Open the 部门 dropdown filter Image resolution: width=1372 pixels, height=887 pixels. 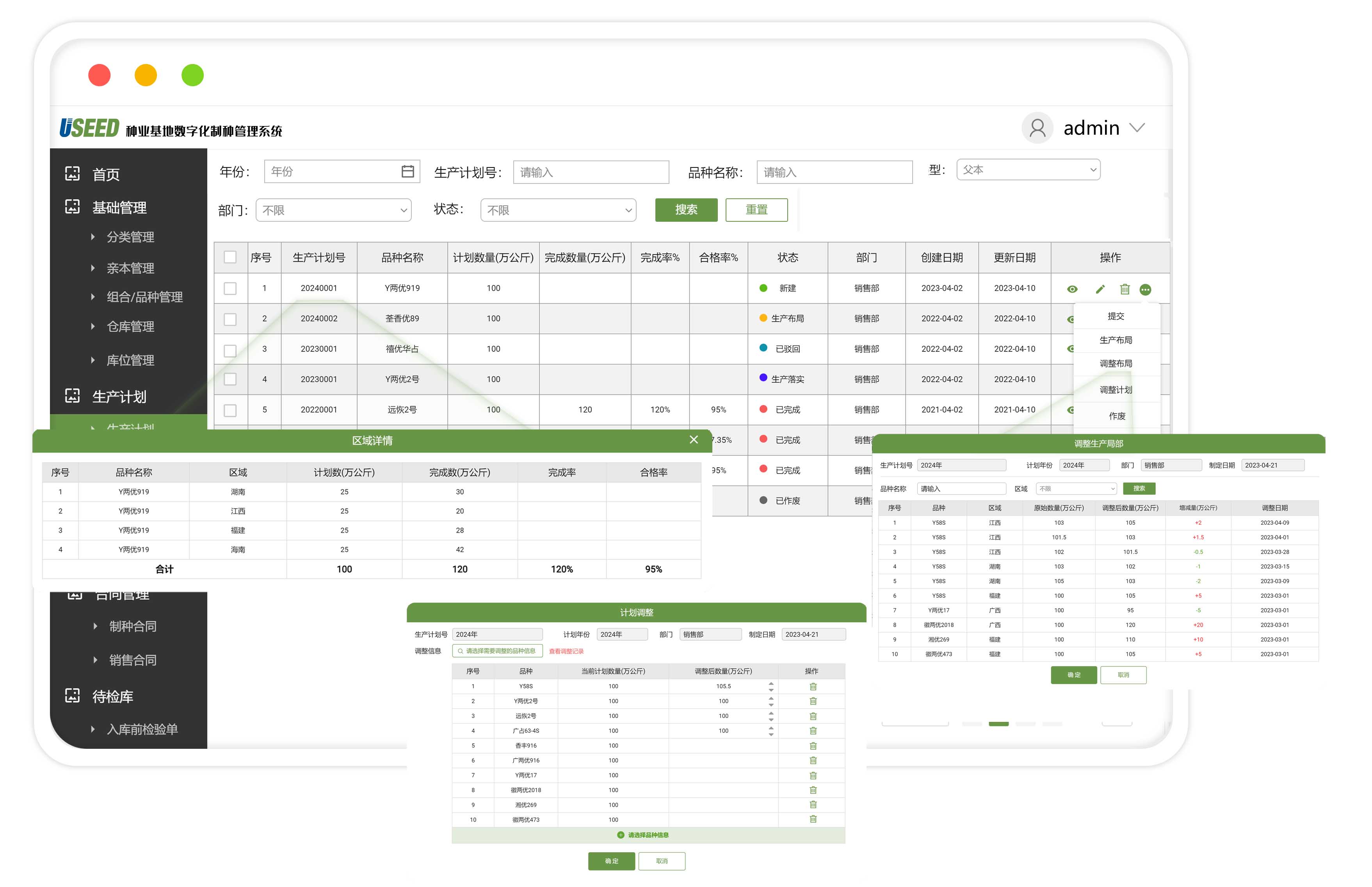tap(333, 210)
